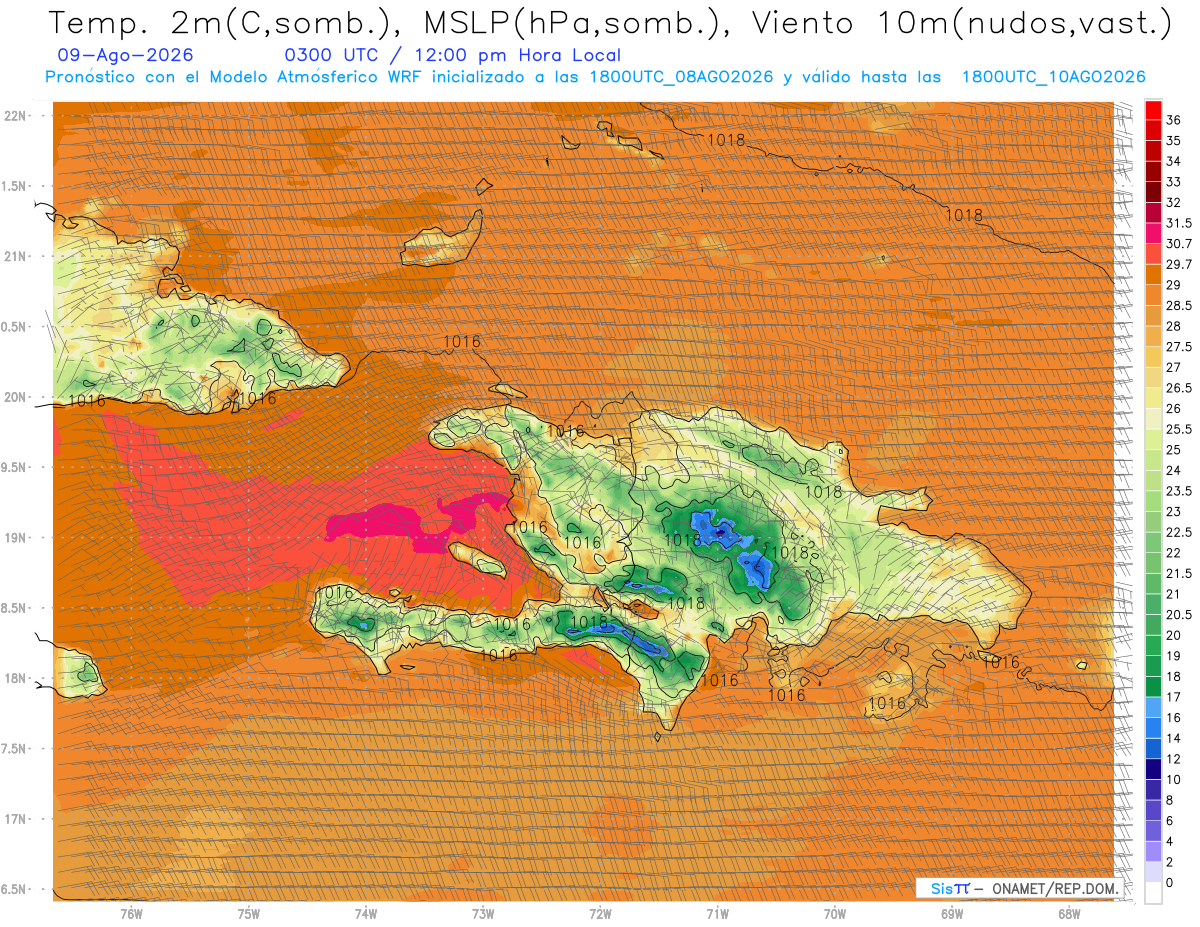Click legend value 14
Screen dimensions: 1200x927
(x=1173, y=738)
